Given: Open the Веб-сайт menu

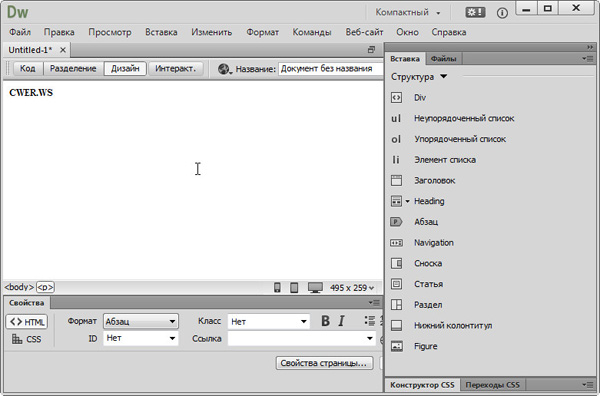Looking at the screenshot, I should coord(364,32).
